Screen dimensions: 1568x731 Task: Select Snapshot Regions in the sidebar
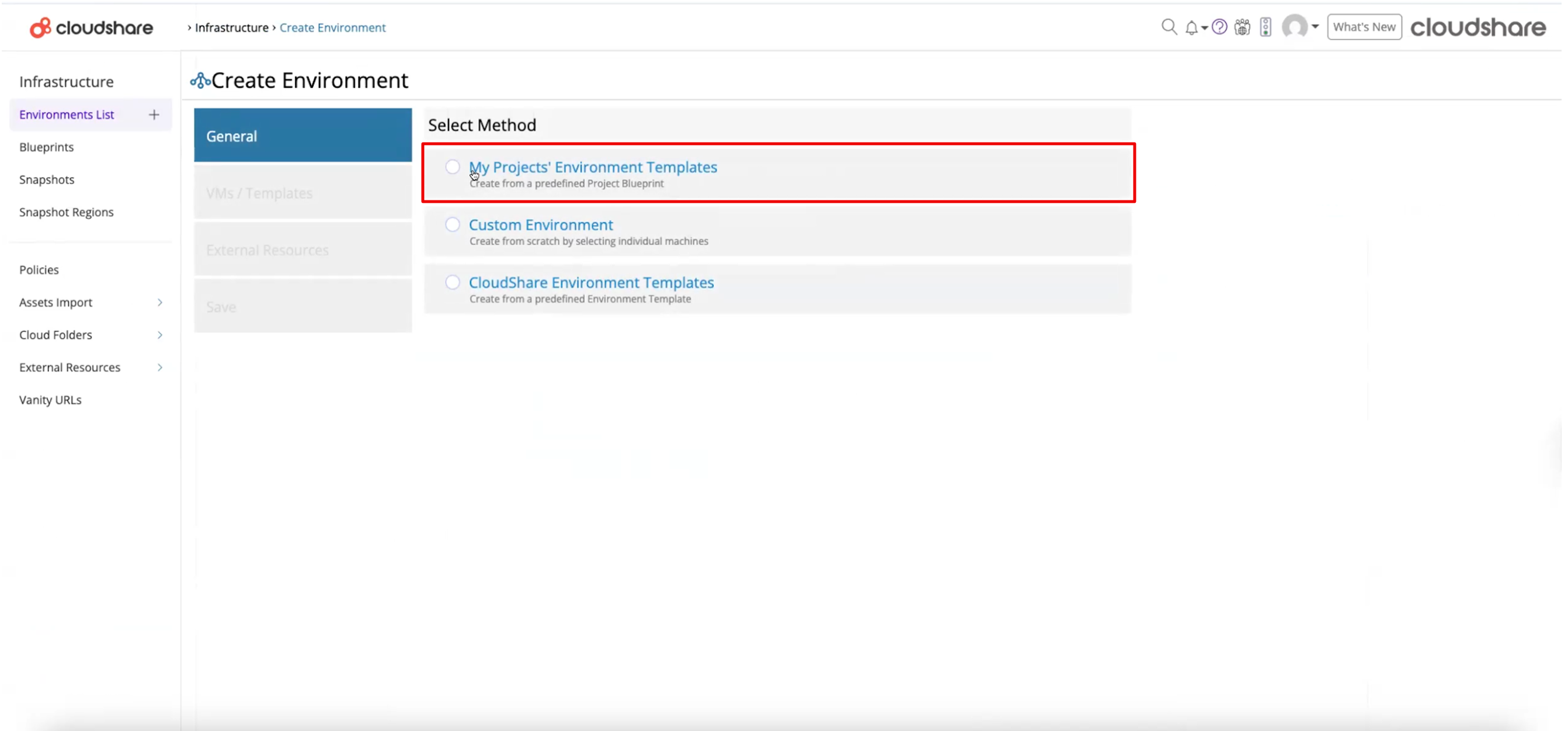[67, 212]
